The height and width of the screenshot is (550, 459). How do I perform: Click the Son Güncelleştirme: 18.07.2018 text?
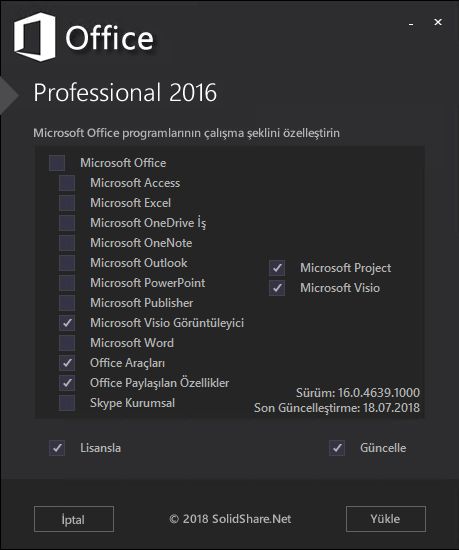pos(337,408)
